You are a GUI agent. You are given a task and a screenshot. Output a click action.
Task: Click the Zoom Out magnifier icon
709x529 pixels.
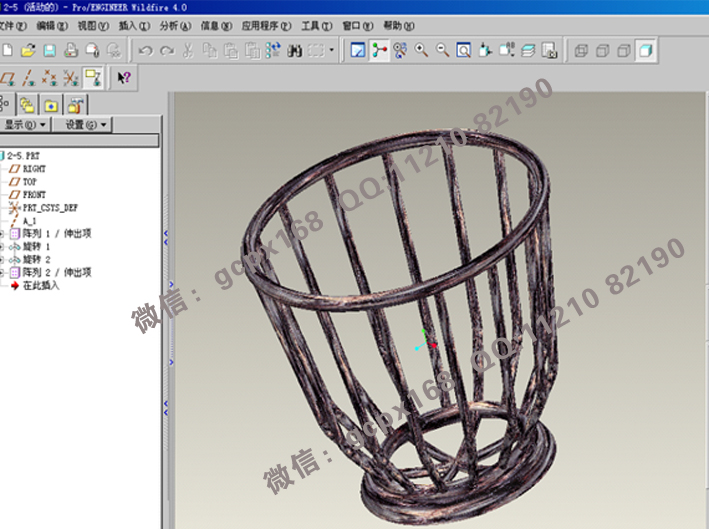tap(442, 49)
